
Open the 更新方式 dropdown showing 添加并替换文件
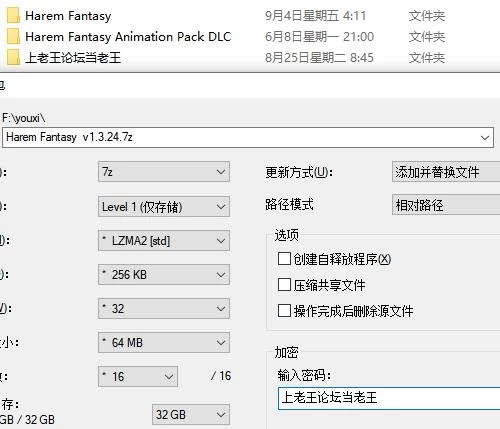(x=446, y=172)
